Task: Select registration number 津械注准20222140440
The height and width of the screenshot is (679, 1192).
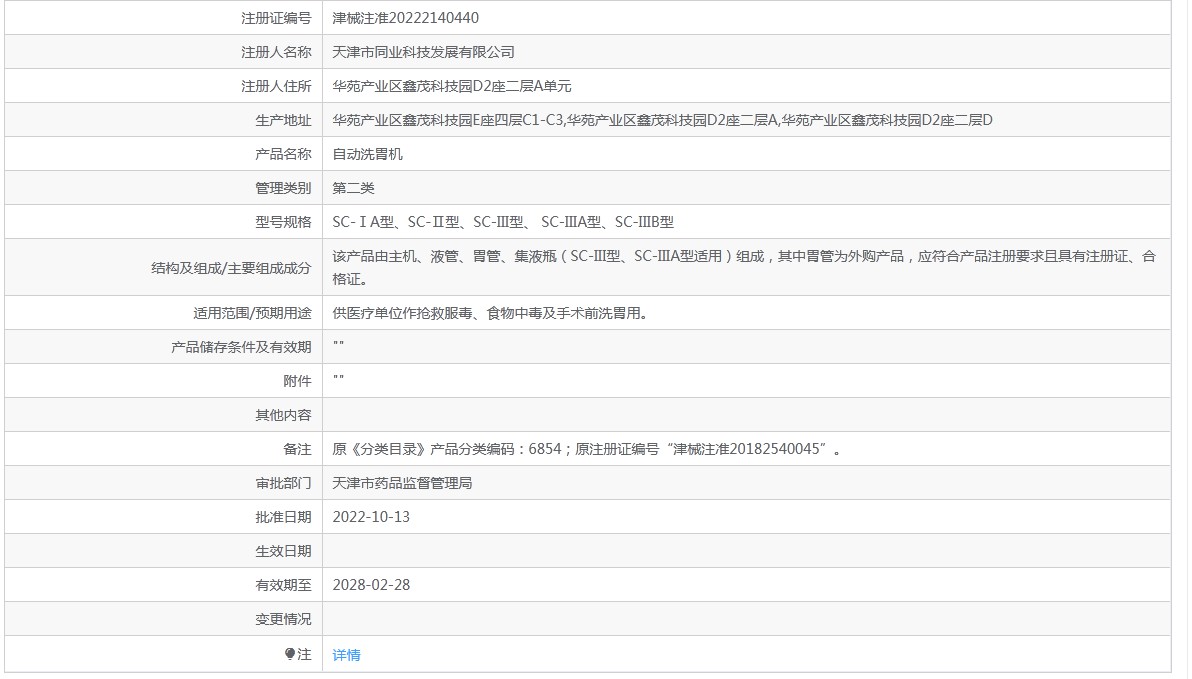Action: point(405,17)
